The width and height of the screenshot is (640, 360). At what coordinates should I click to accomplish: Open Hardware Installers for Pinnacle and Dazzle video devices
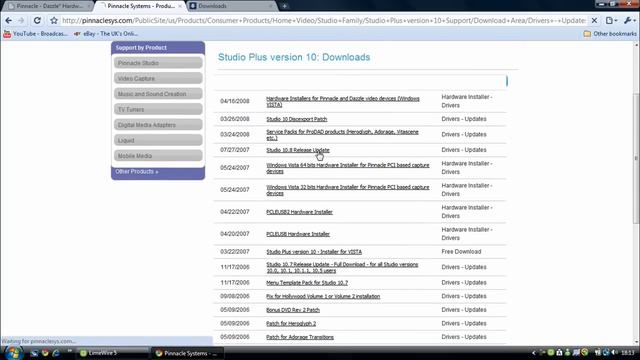coord(342,102)
